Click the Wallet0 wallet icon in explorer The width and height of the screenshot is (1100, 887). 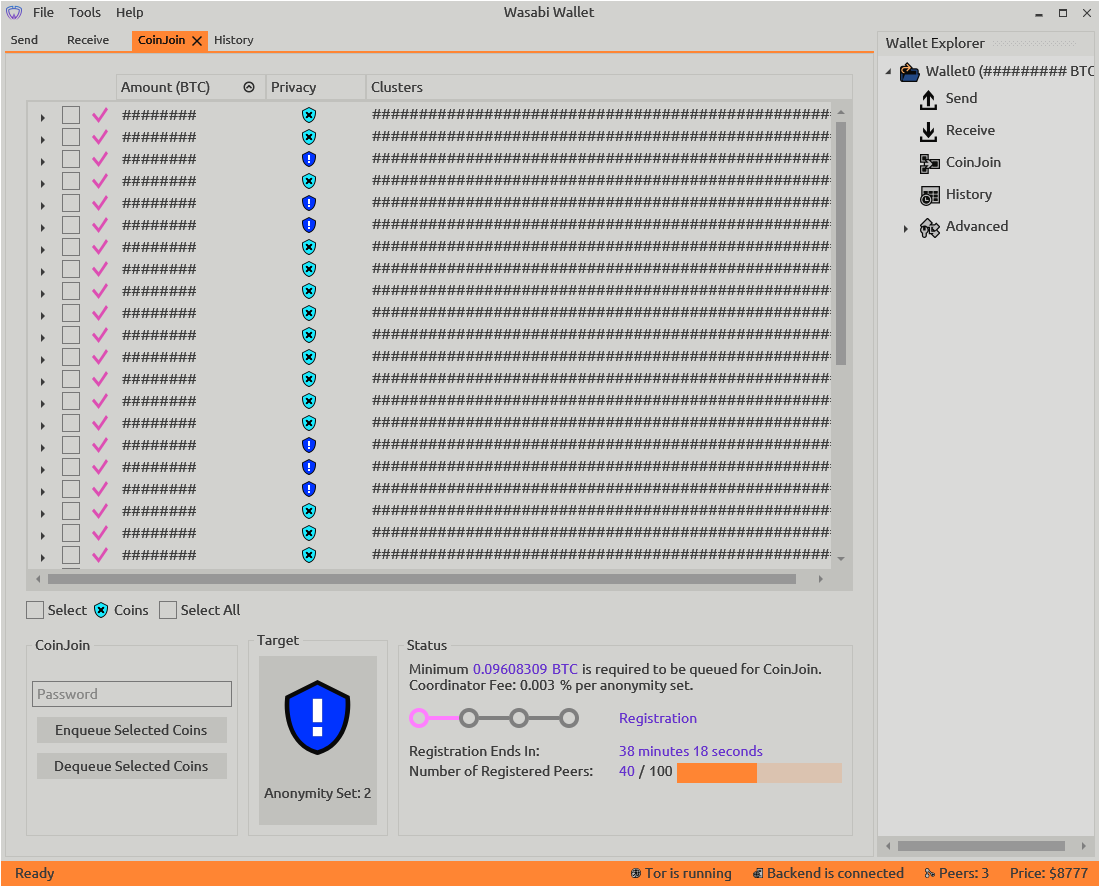point(910,72)
